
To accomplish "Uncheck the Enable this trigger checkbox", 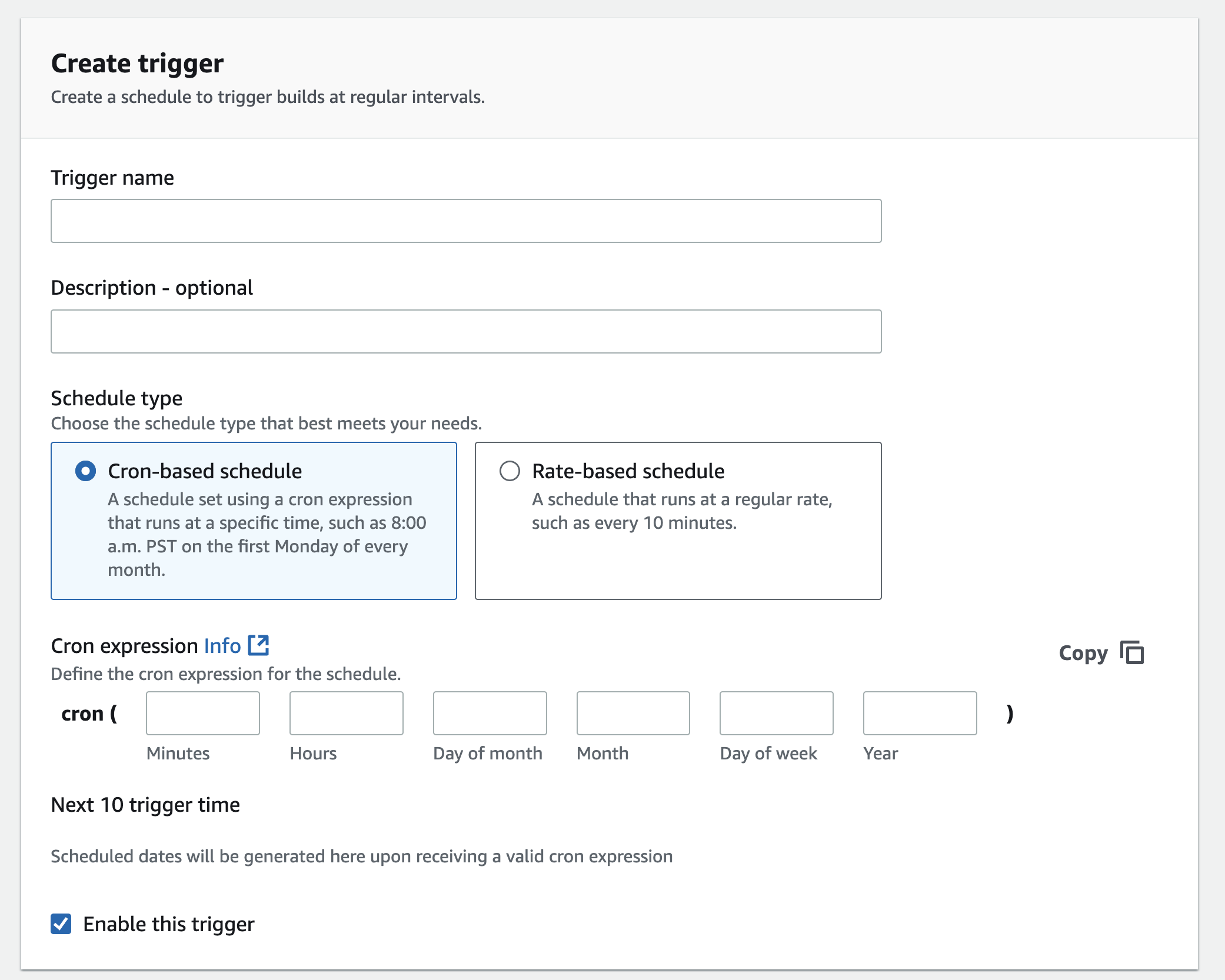I will (x=61, y=924).
